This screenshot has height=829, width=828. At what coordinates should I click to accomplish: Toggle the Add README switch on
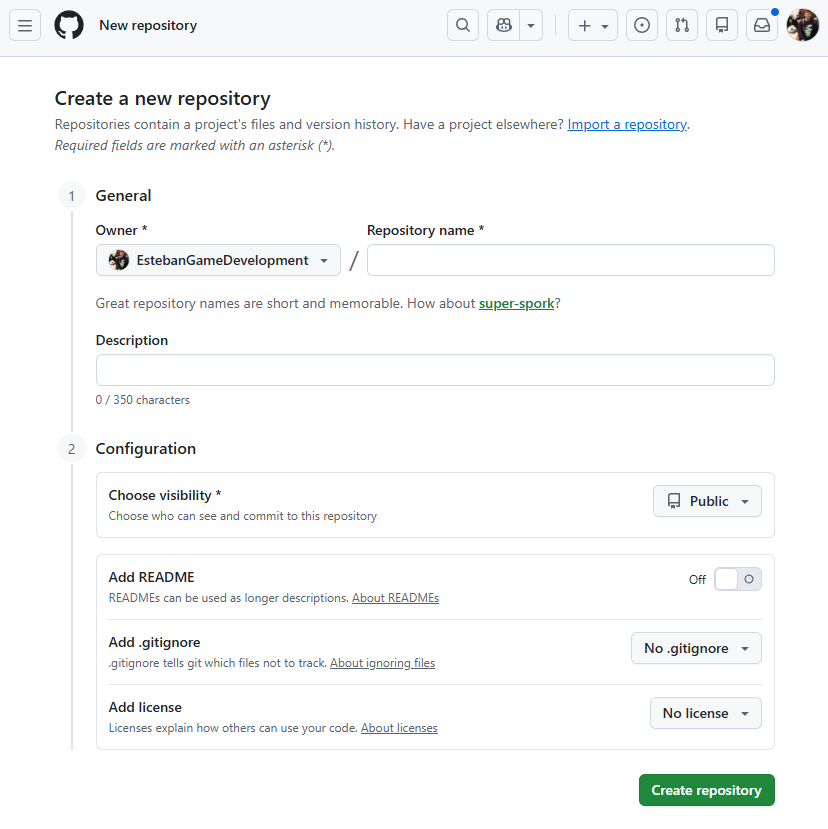[737, 579]
